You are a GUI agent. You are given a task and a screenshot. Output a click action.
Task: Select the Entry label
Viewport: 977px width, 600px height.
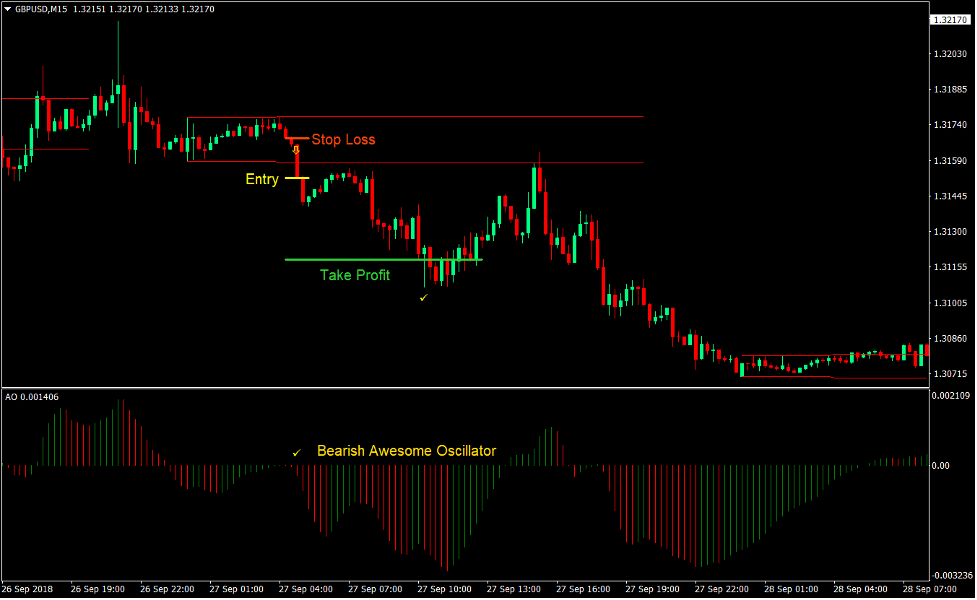(x=260, y=179)
